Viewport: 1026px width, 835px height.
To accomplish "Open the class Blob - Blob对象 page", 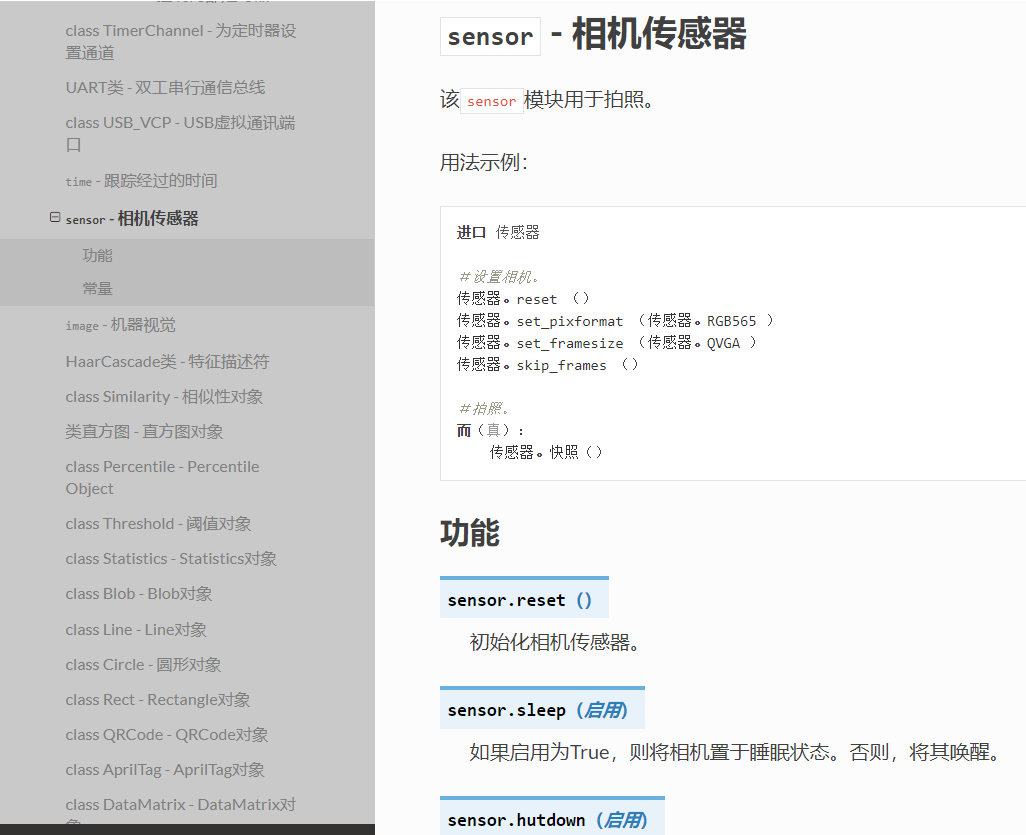I will click(x=138, y=593).
